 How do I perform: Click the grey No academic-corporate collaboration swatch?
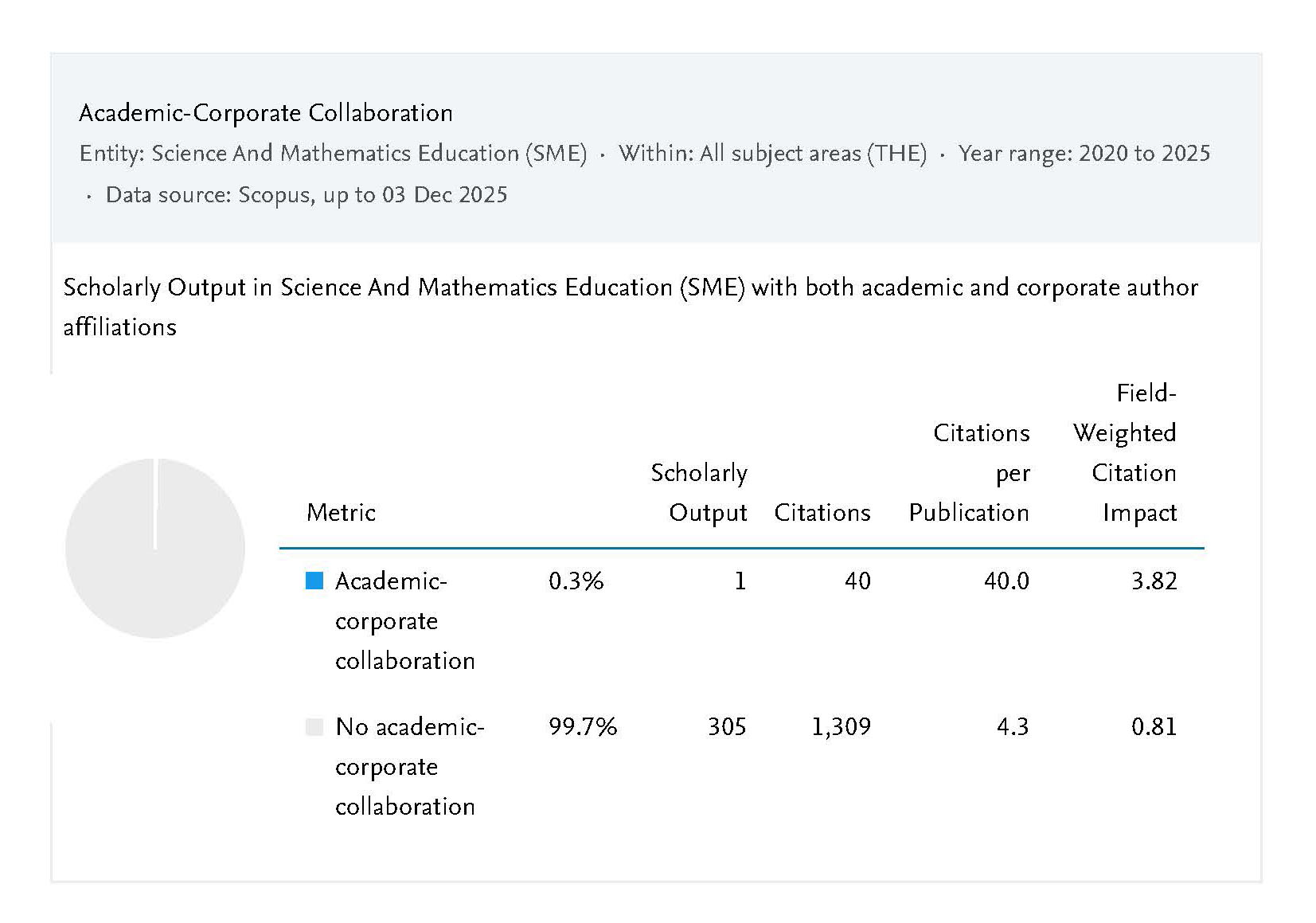[314, 726]
